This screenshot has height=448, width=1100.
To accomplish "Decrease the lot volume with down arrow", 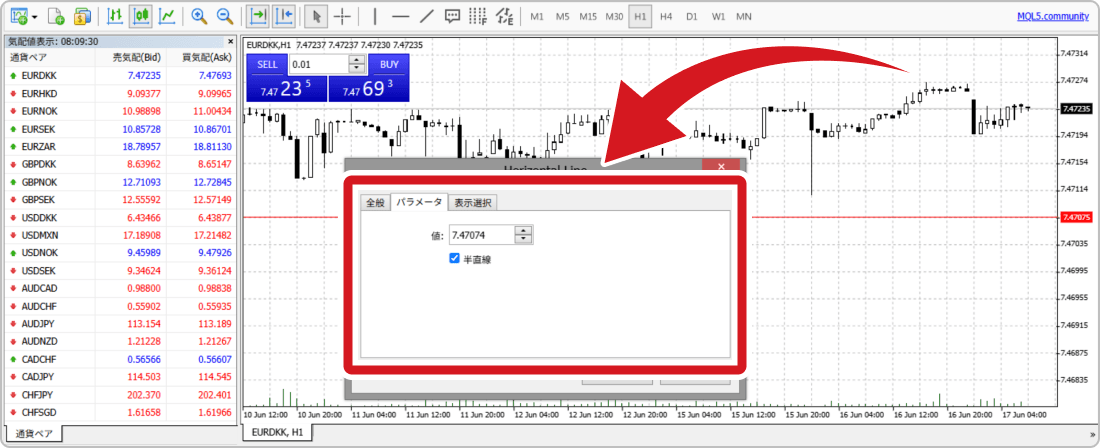I will tap(358, 69).
